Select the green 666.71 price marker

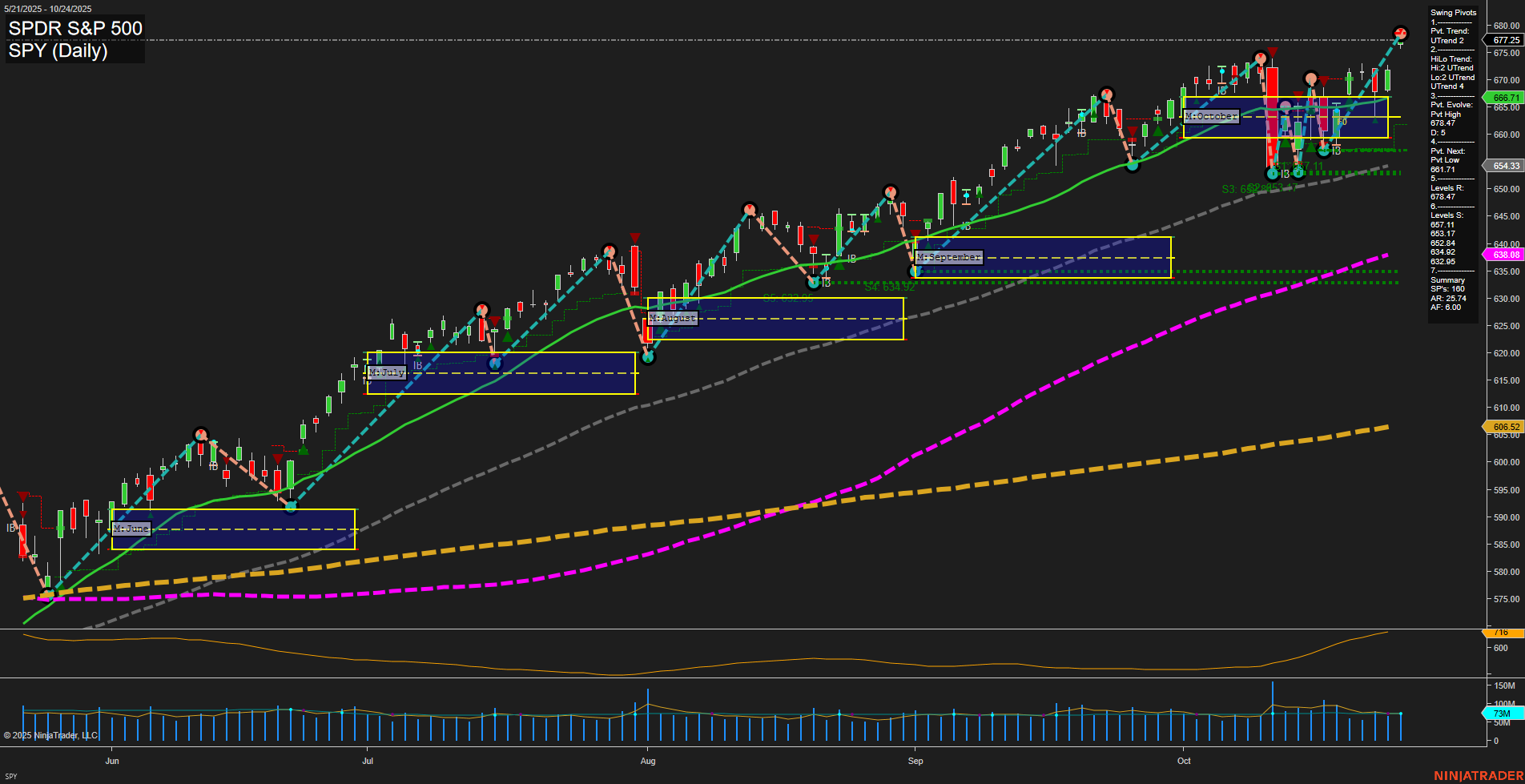tap(1505, 97)
